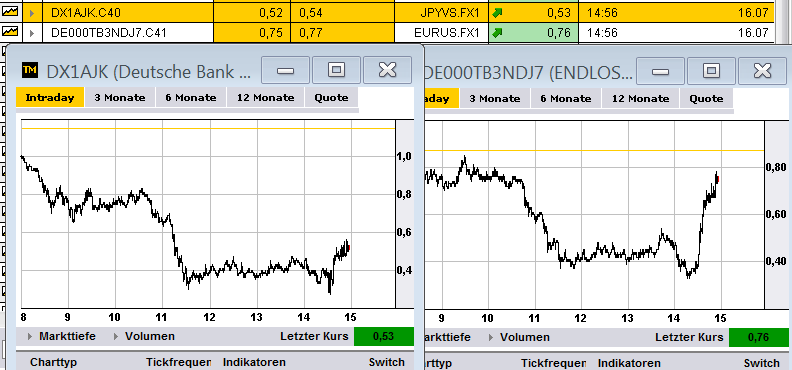This screenshot has height=370, width=792.
Task: Click DX1AJK window title text
Action: tap(149, 71)
